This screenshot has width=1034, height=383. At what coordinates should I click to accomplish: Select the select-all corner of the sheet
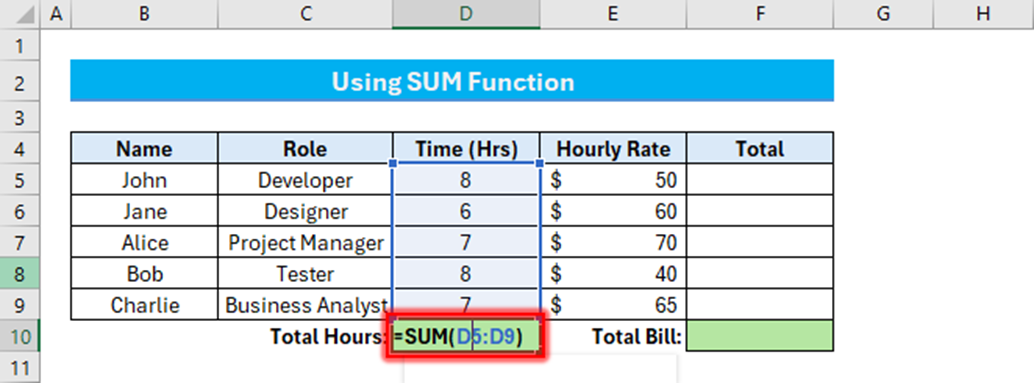tap(20, 14)
